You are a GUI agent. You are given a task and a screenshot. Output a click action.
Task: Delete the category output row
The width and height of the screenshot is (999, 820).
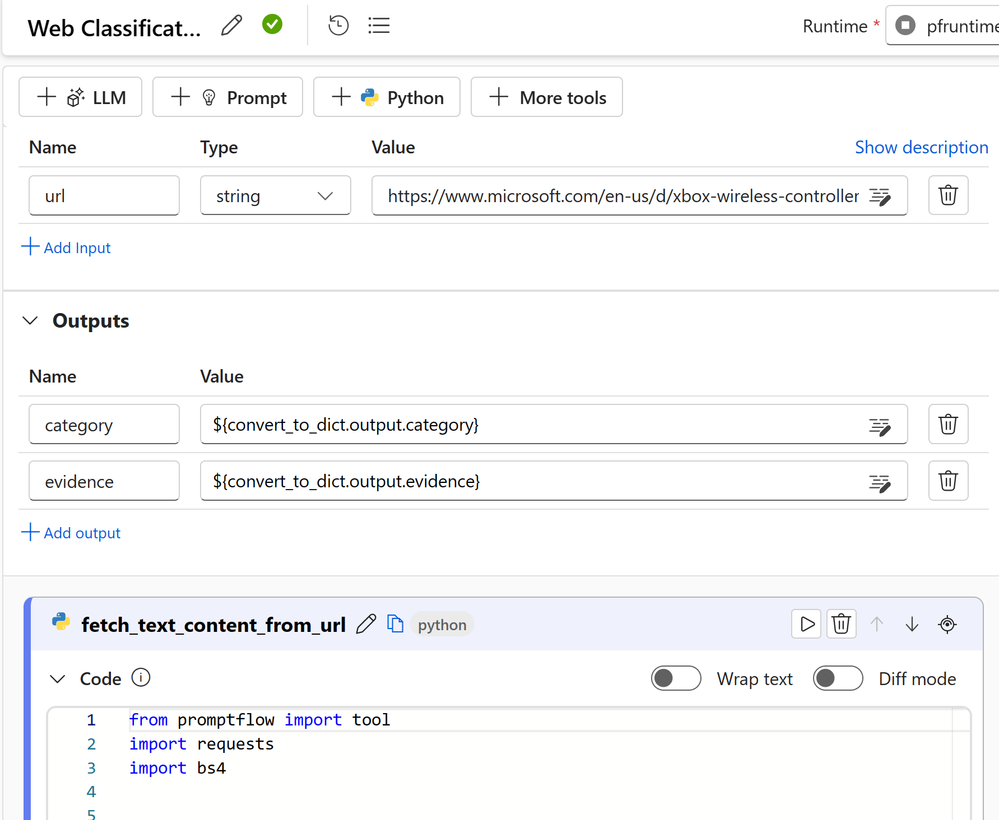point(948,425)
